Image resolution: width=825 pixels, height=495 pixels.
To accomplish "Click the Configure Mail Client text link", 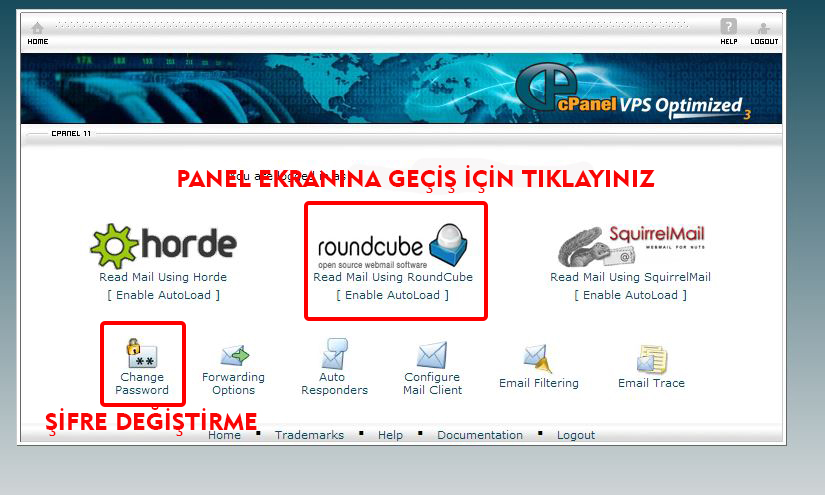I will pos(432,383).
